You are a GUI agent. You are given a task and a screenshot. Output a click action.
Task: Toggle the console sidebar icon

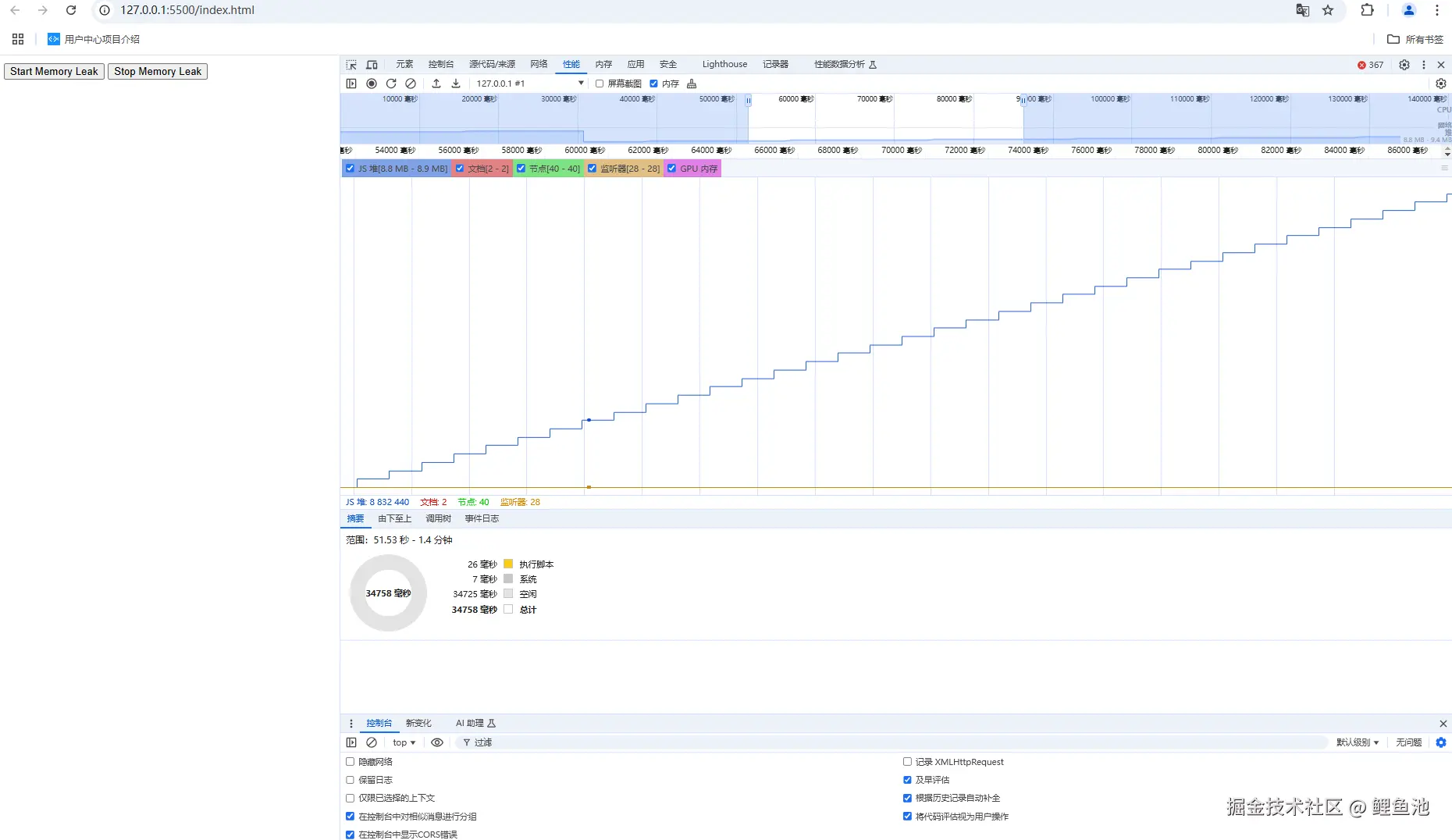click(351, 742)
